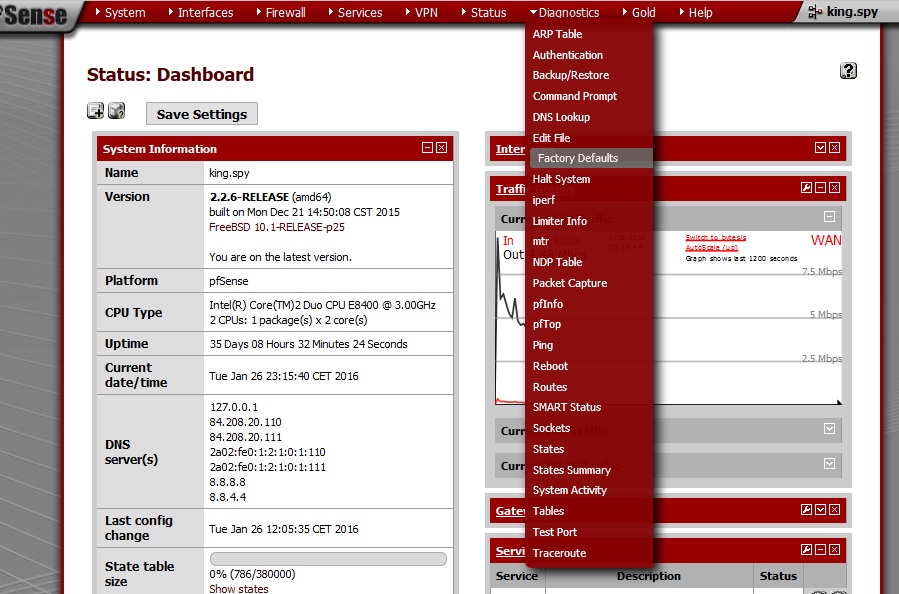The height and width of the screenshot is (594, 899).
Task: Configure Traffic Graphs widget with wrench icon
Action: click(x=806, y=187)
